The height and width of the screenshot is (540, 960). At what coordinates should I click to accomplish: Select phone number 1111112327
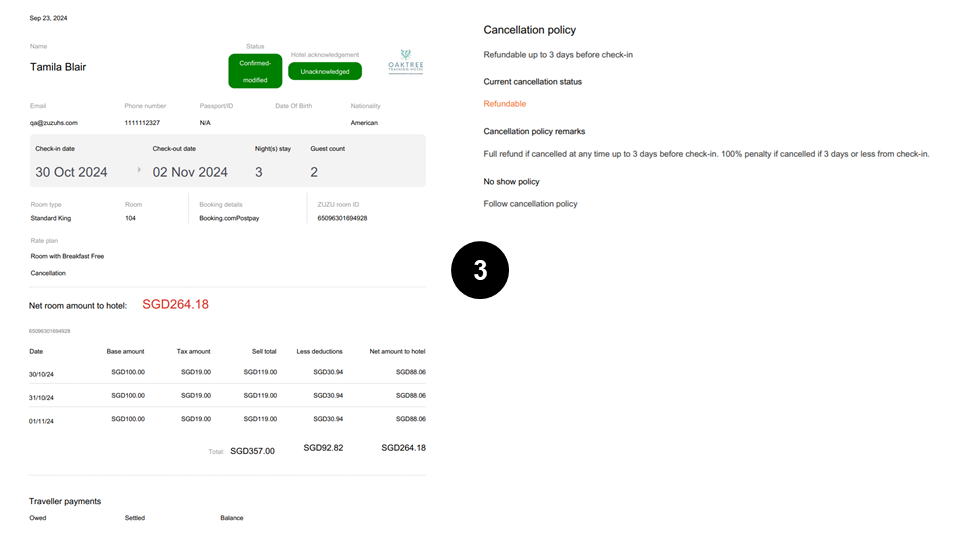point(142,122)
